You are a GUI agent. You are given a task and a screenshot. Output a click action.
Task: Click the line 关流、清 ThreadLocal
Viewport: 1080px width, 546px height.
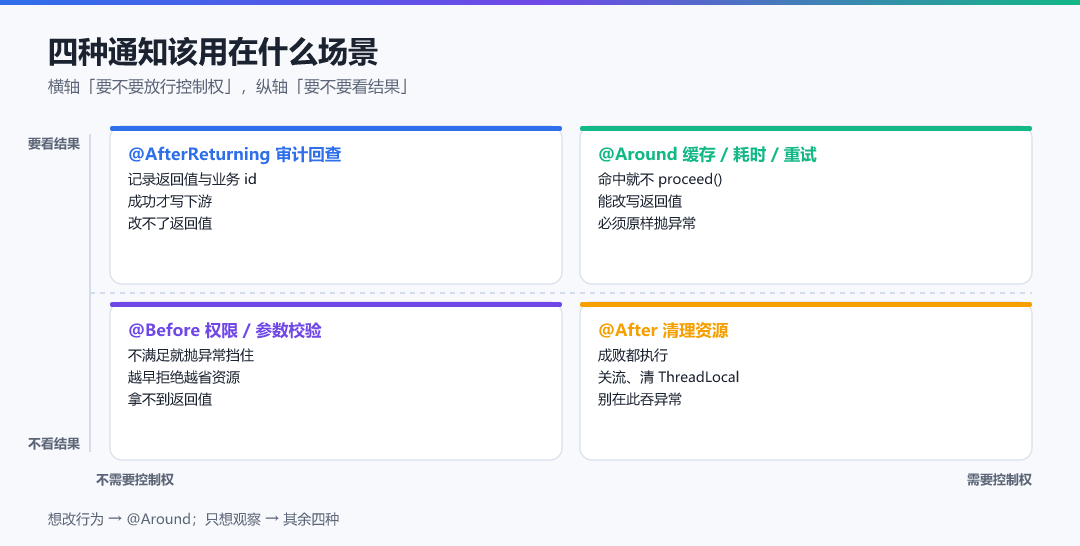[x=668, y=377]
